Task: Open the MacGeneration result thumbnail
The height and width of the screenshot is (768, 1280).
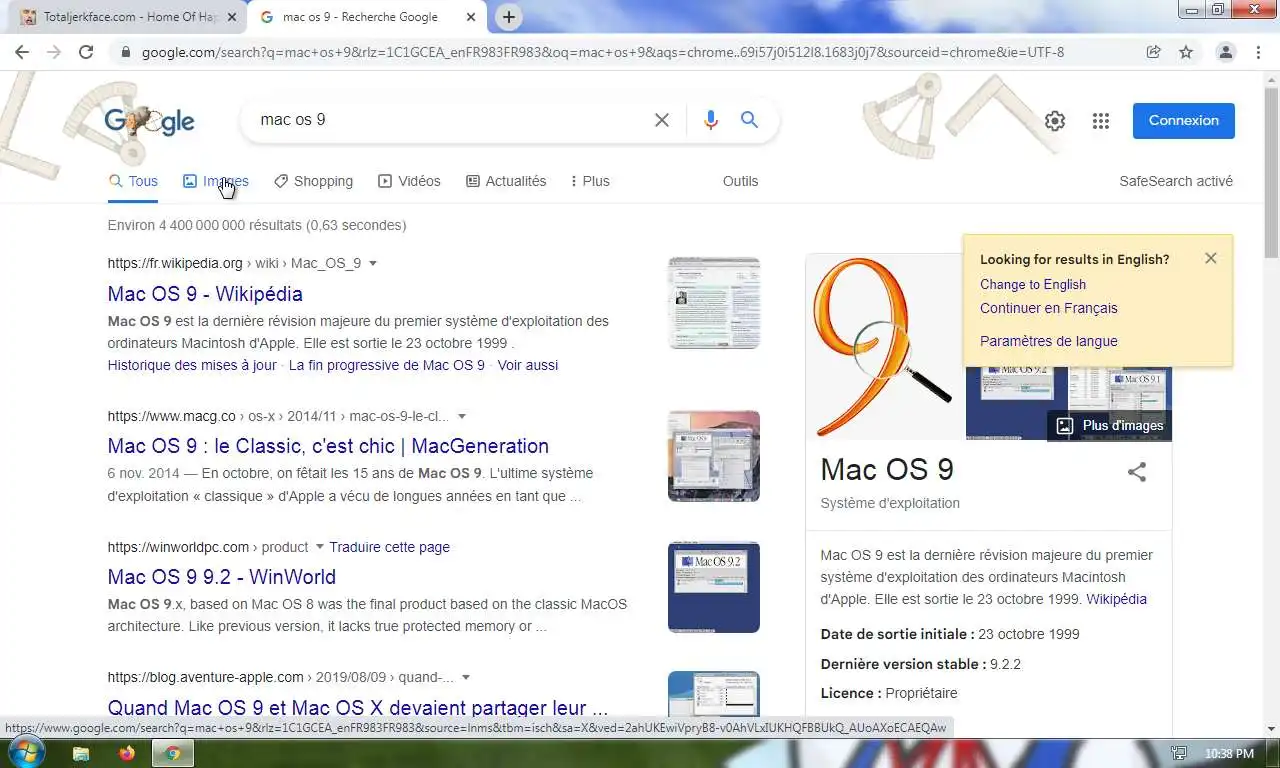Action: [714, 456]
